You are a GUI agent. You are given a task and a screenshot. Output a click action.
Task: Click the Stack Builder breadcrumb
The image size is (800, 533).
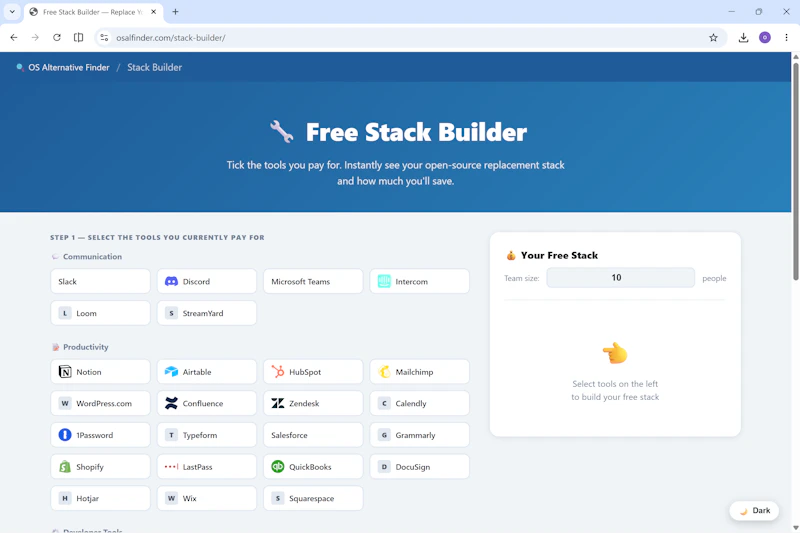tap(154, 67)
